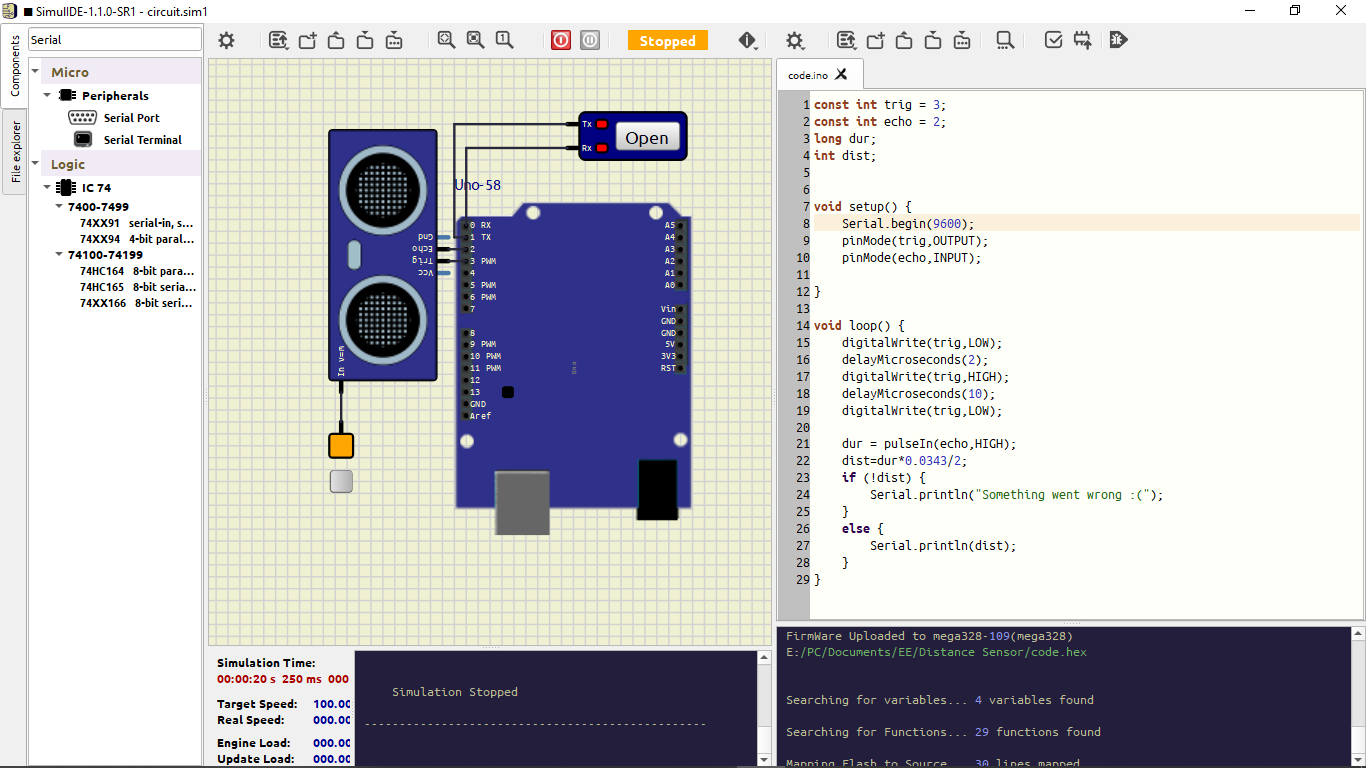Click the upload firmware chip icon

1082,40
